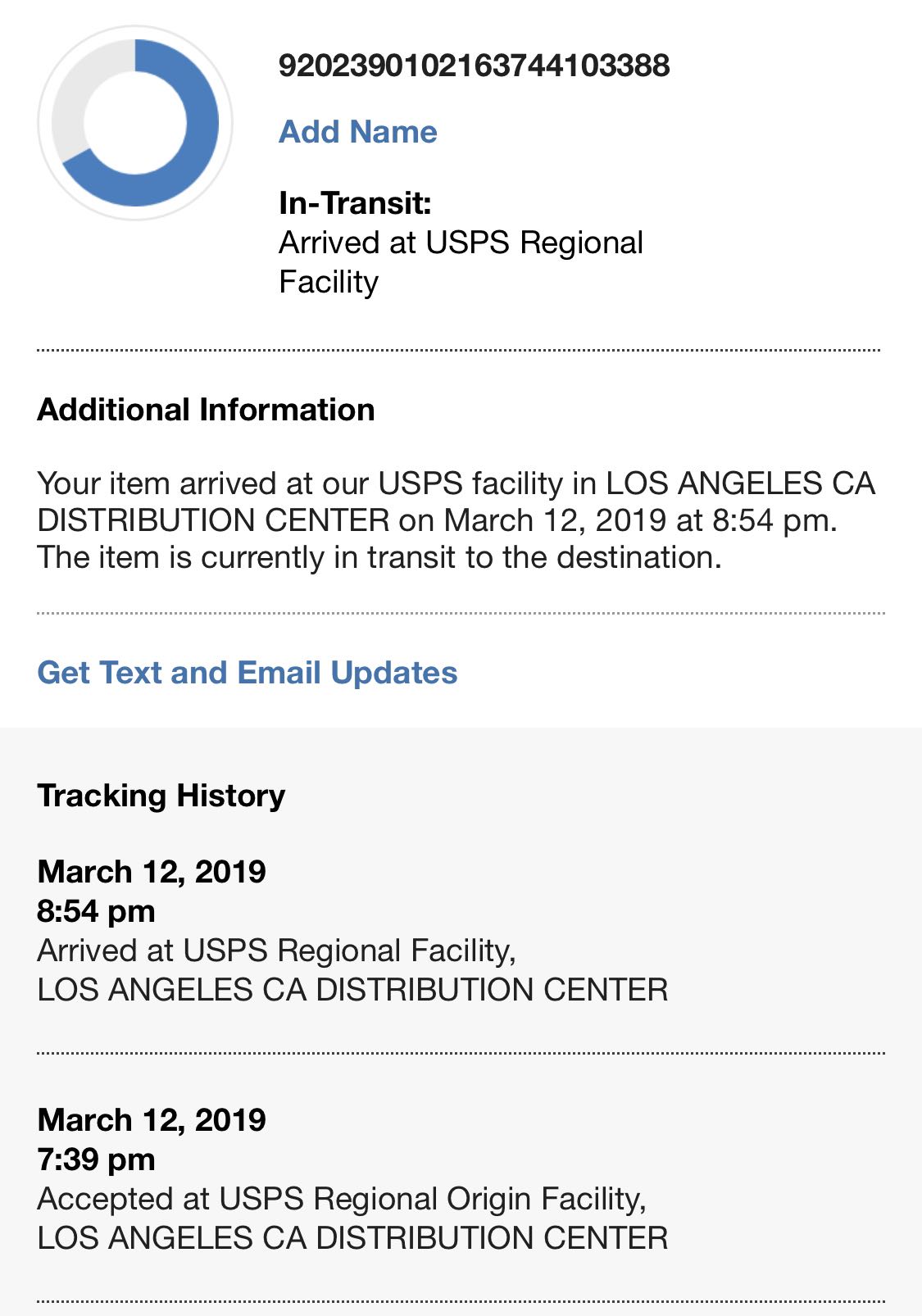Click the Tracking History heading
Viewport: 922px width, 1316px height.
coord(161,796)
